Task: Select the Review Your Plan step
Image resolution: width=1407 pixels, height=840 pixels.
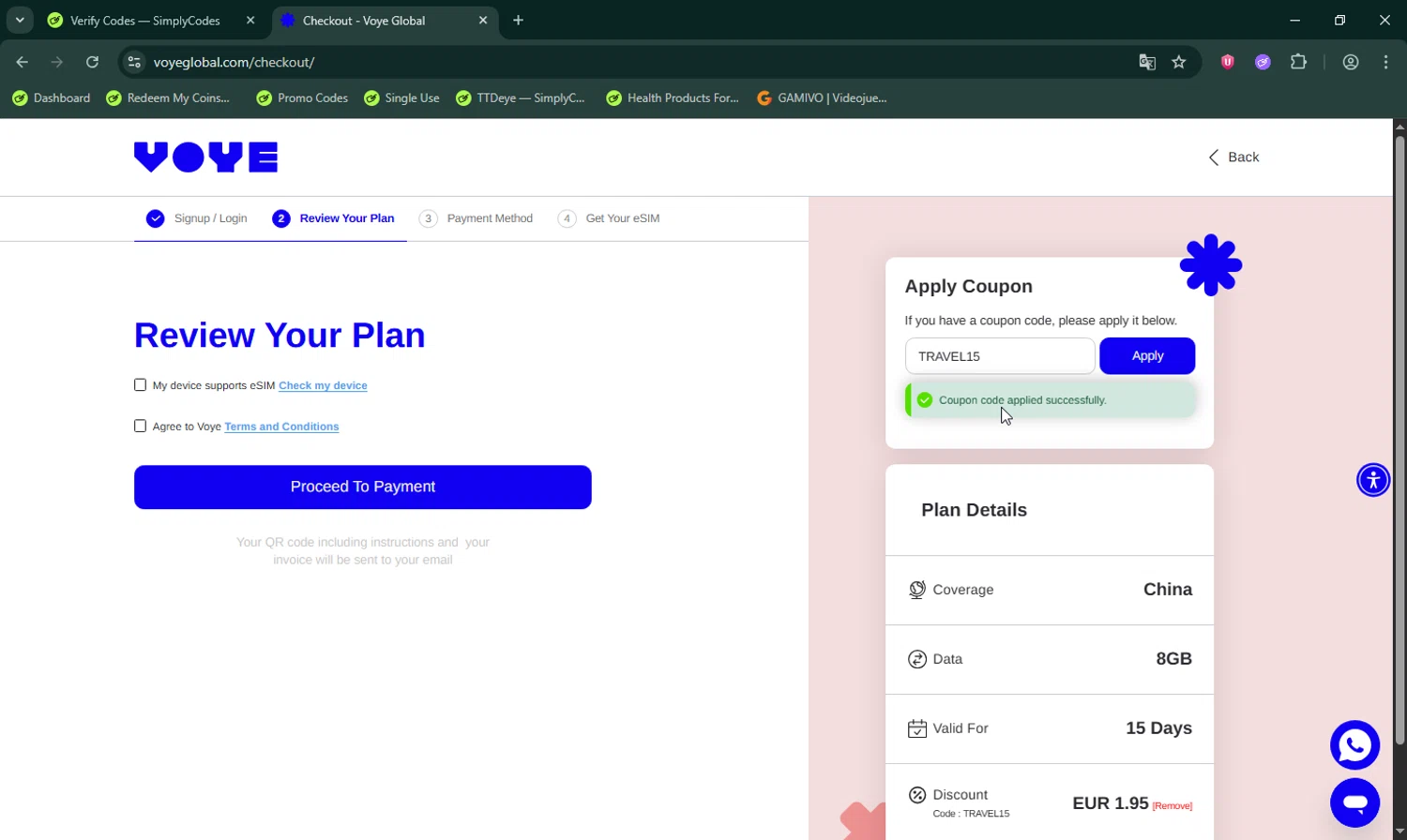Action: tap(333, 218)
